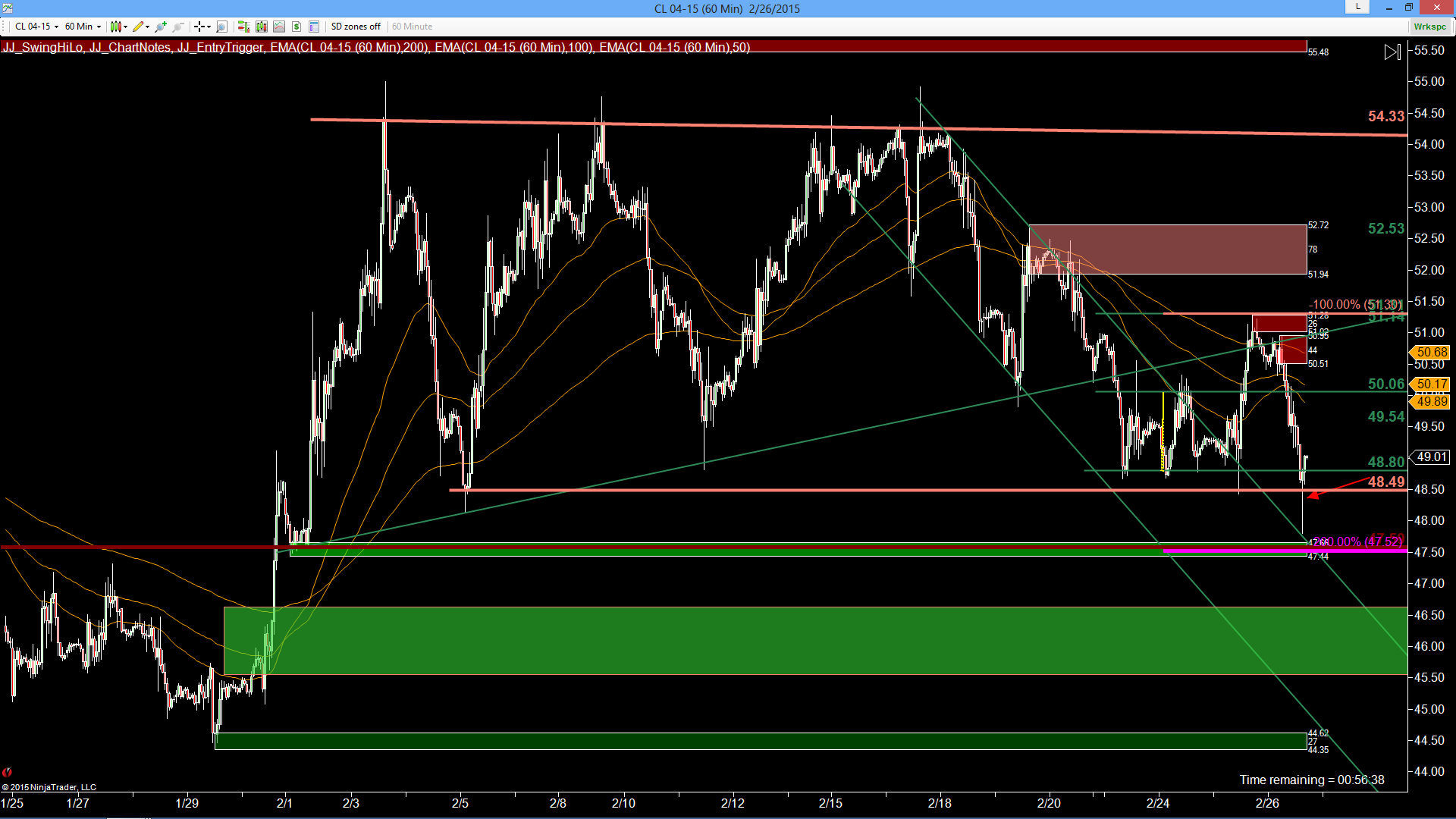Viewport: 1456px width, 819px height.
Task: Select the crosshair cursor icon
Action: 199,27
